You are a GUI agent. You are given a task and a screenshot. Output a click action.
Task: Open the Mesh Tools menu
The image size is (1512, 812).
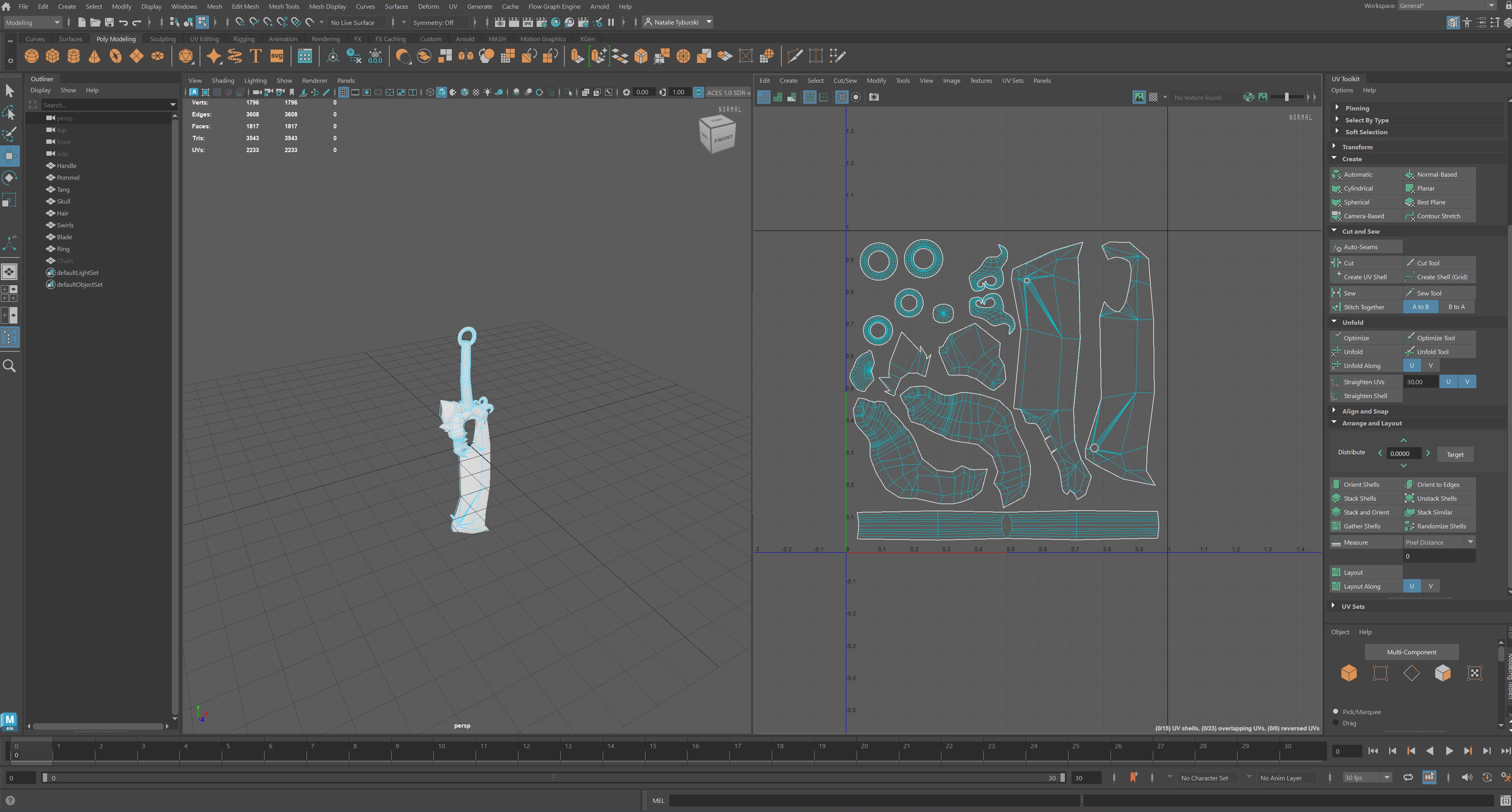(x=284, y=6)
